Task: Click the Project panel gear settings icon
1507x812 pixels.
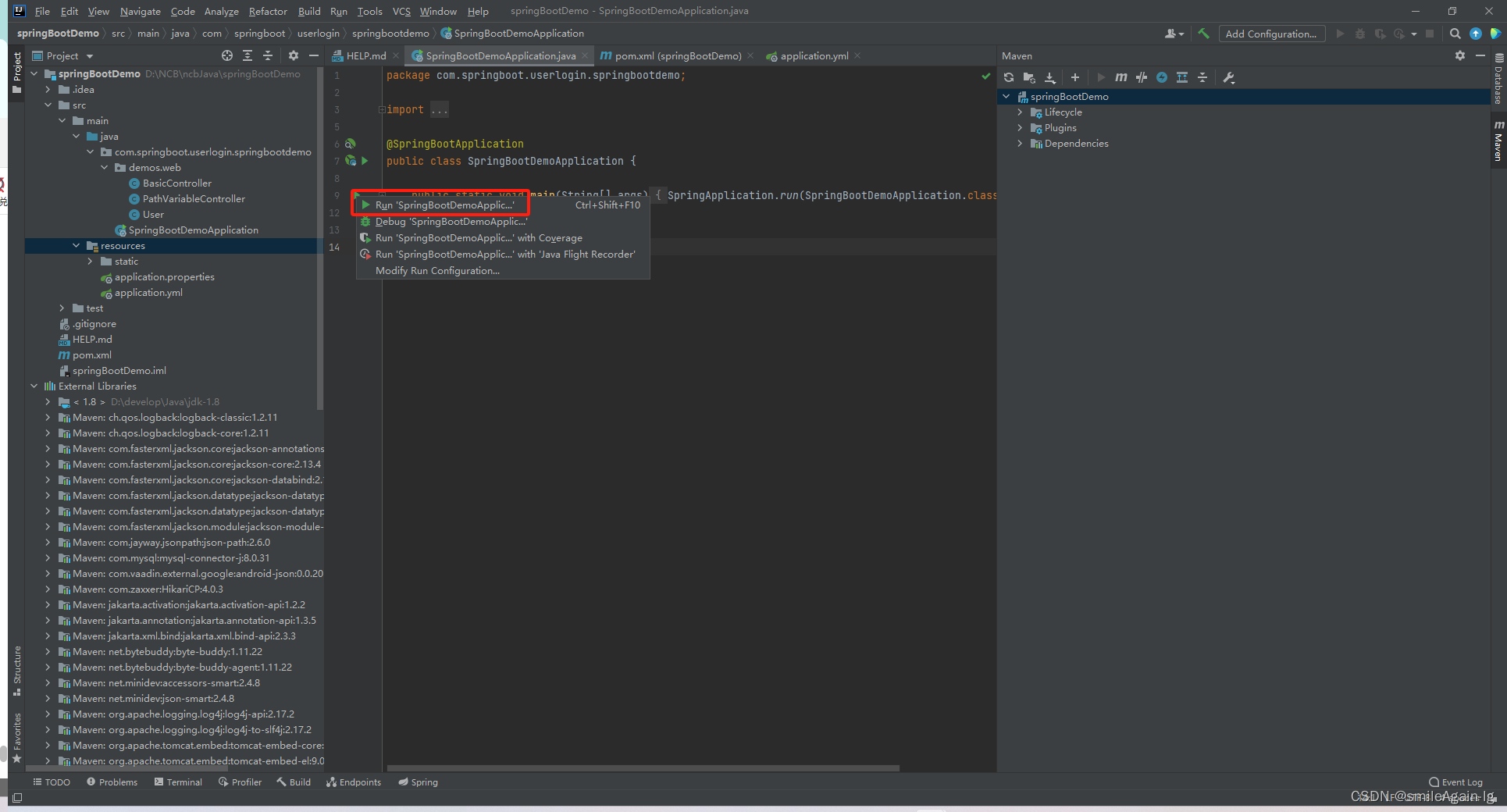Action: (x=294, y=55)
